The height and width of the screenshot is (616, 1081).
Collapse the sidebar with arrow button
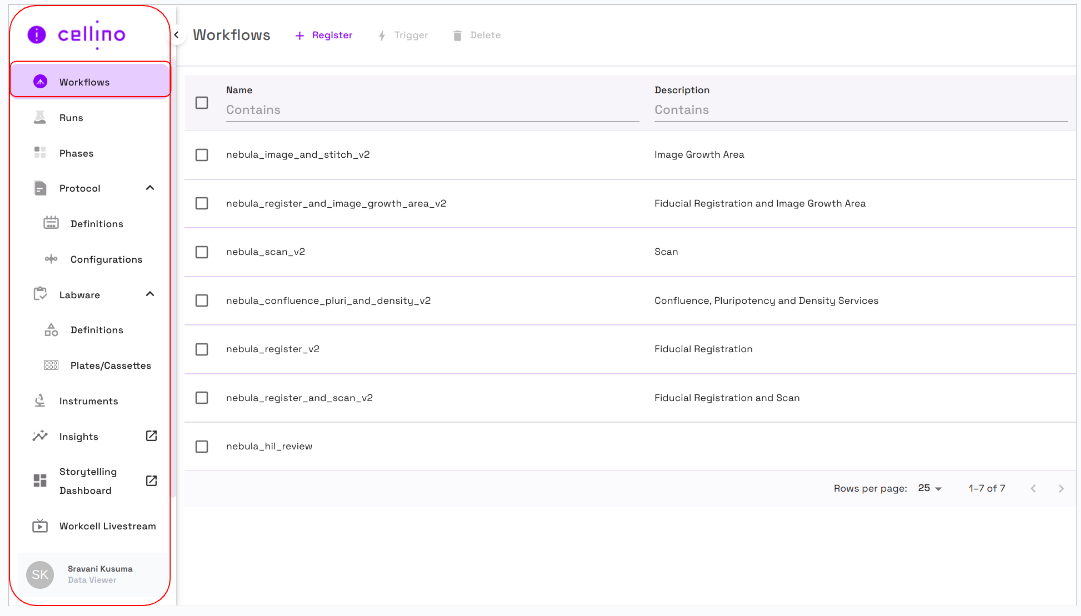click(x=176, y=35)
